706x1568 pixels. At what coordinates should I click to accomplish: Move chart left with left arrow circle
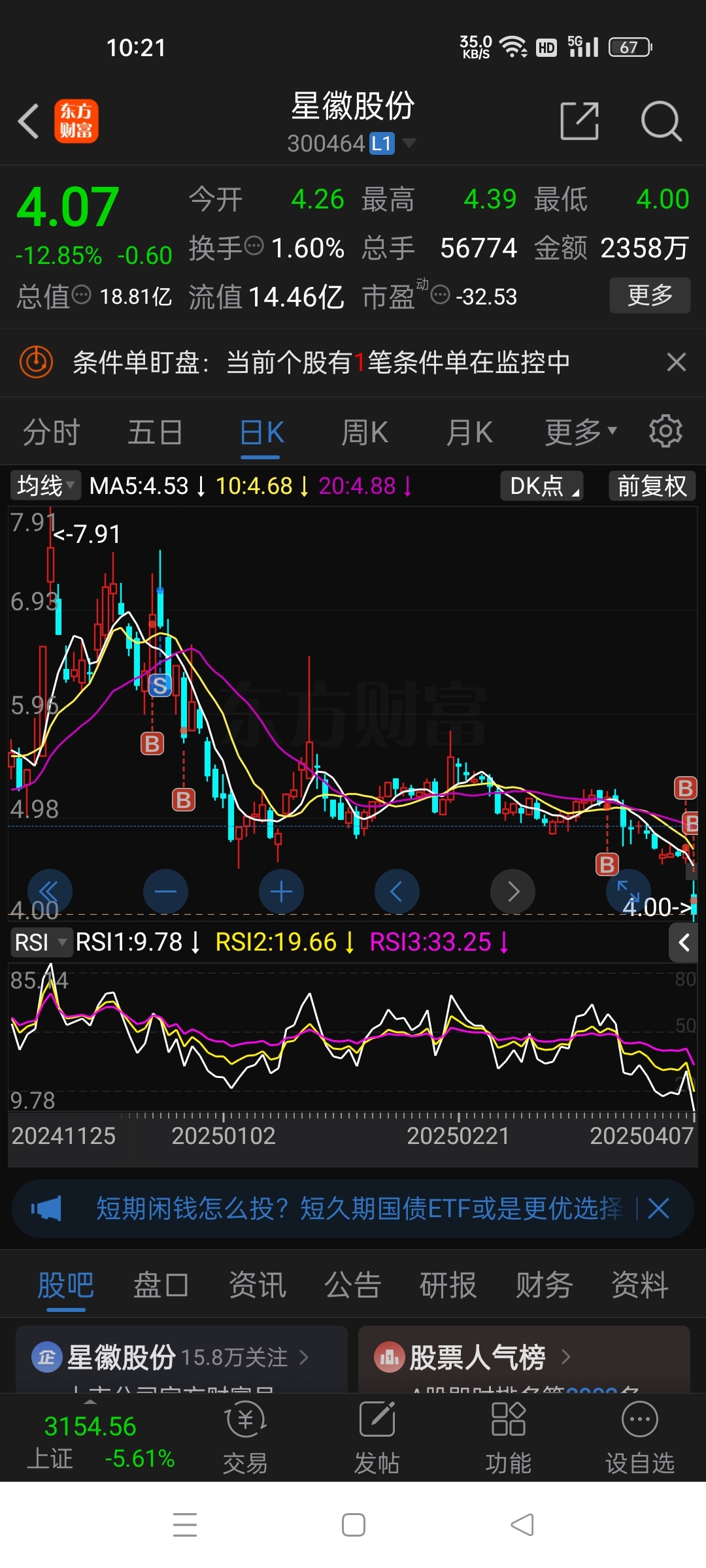(x=397, y=891)
